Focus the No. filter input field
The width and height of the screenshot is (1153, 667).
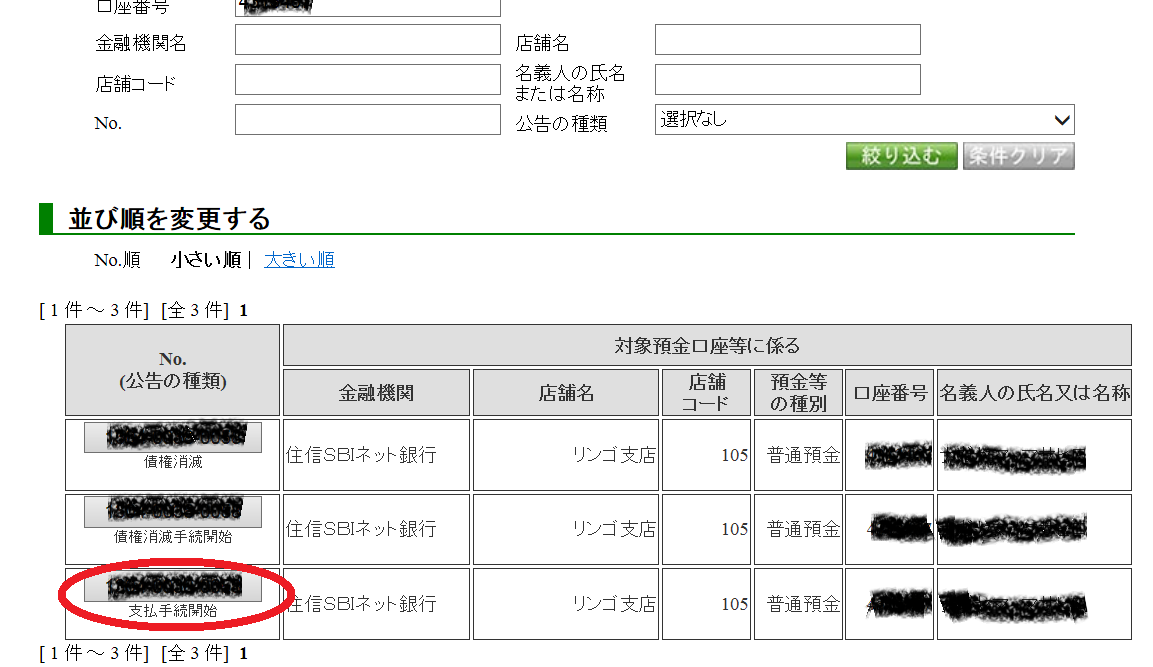(367, 120)
